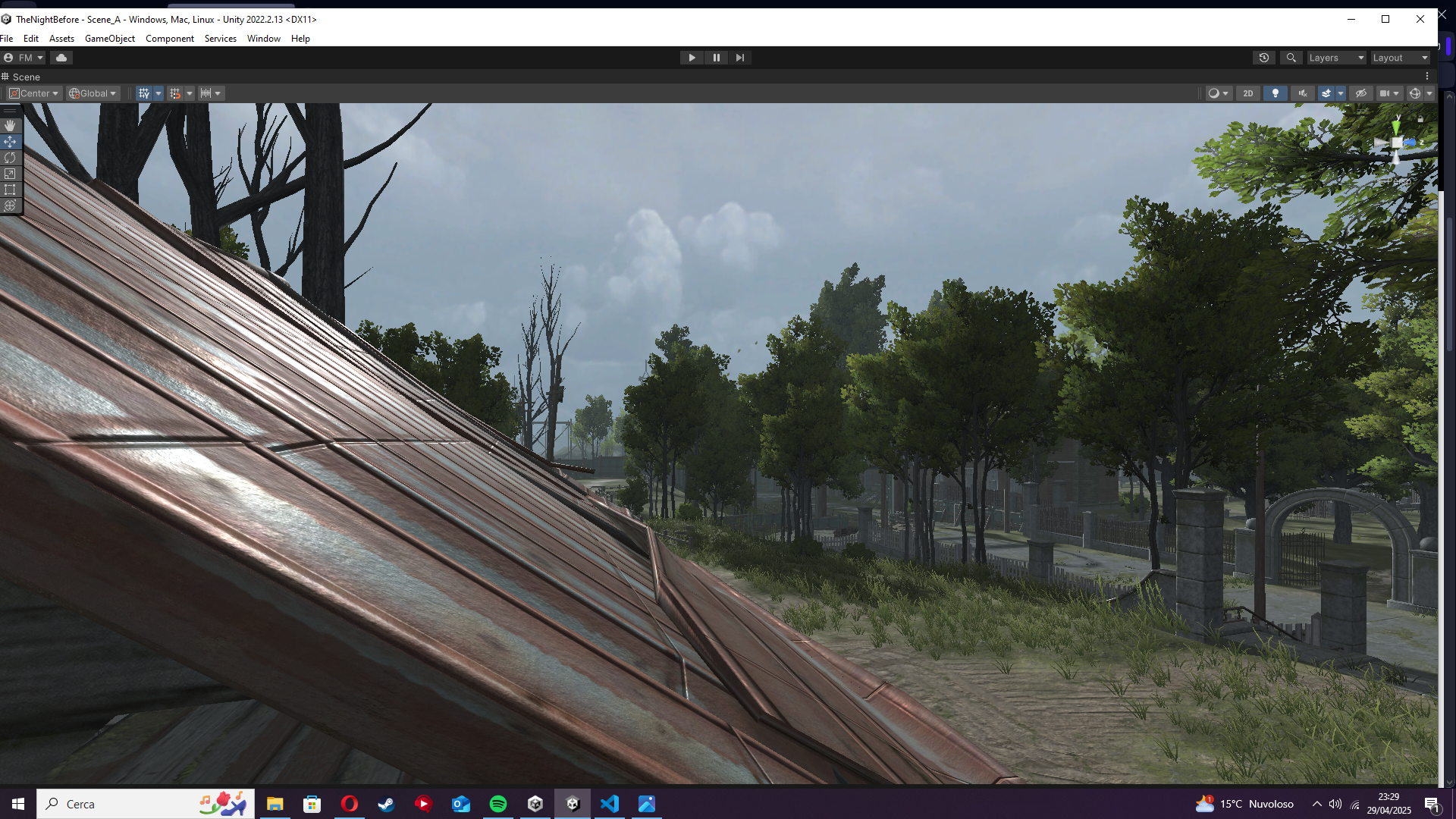Image resolution: width=1456 pixels, height=819 pixels.
Task: Open the FM account dropdown
Action: (x=24, y=58)
